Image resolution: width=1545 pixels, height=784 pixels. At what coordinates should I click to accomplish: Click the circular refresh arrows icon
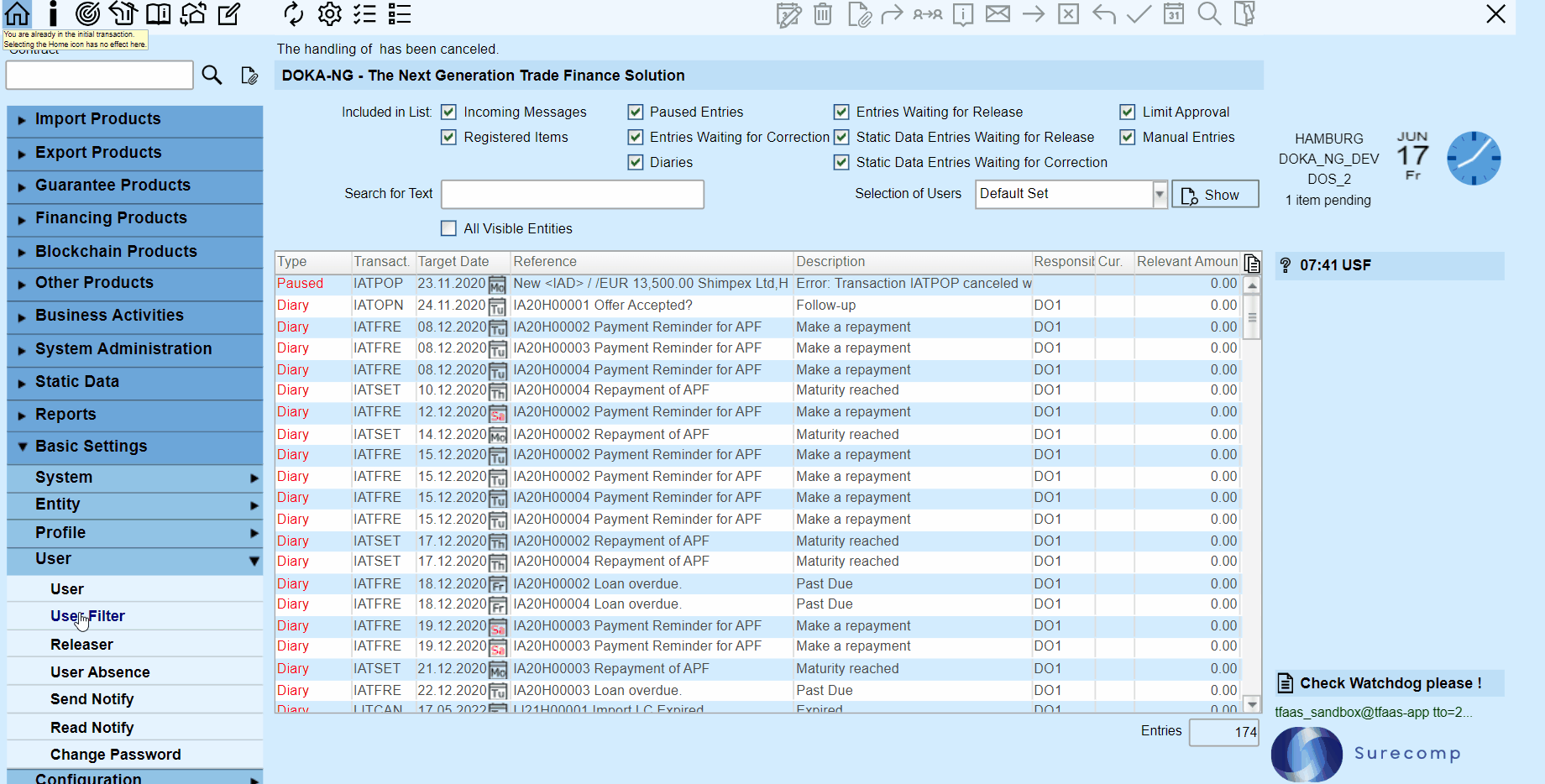coord(293,13)
